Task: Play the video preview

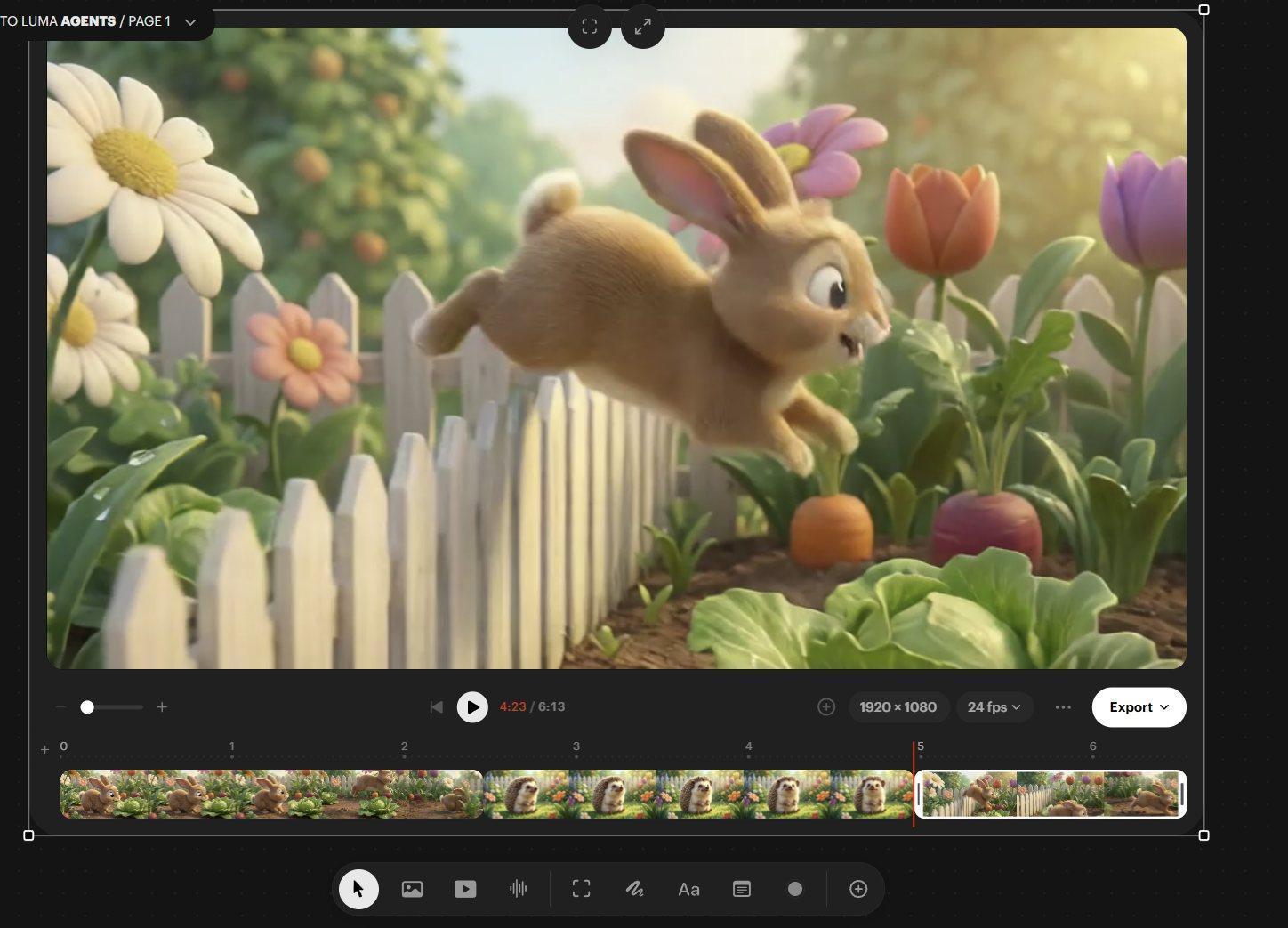Action: (x=472, y=707)
